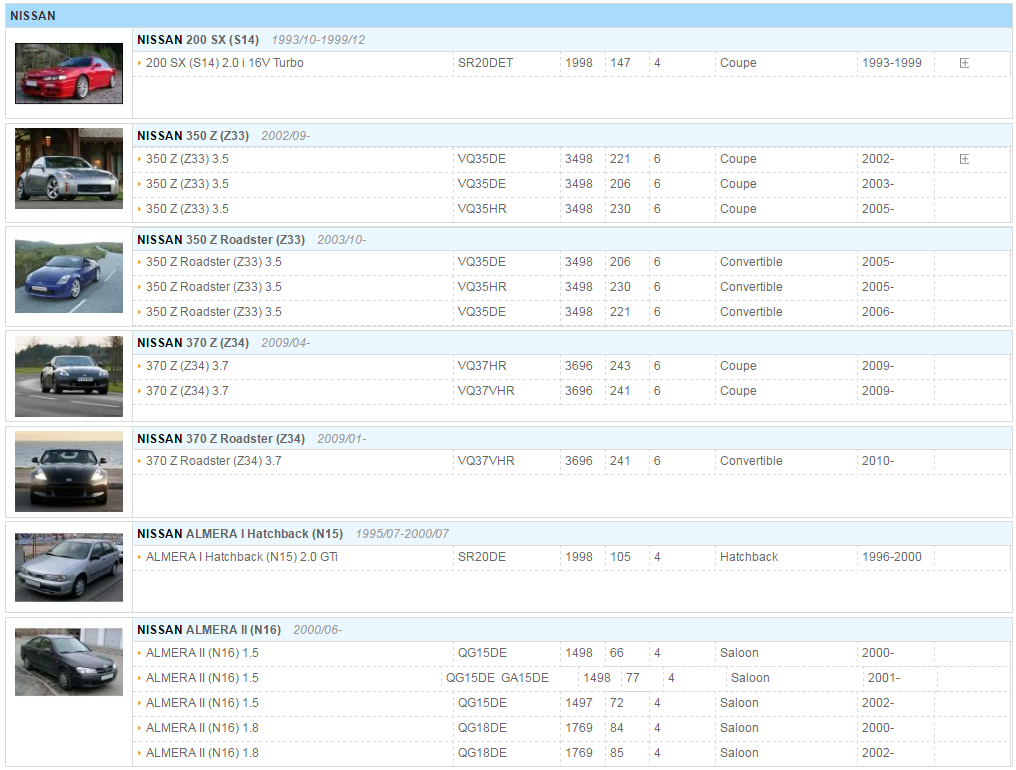Select 350 Z Roadster 3.5 from 2006-
1016x770 pixels.
coord(213,312)
